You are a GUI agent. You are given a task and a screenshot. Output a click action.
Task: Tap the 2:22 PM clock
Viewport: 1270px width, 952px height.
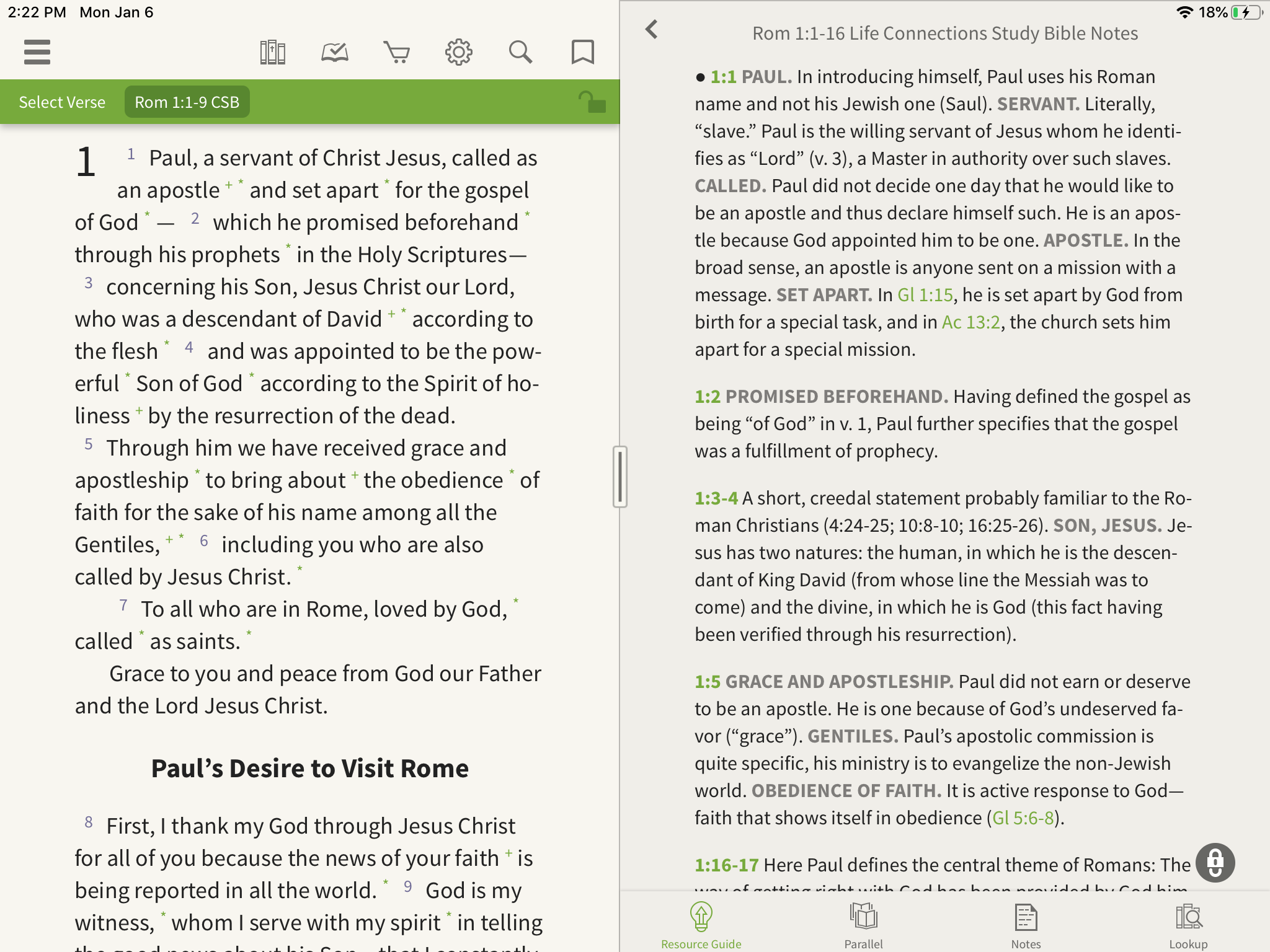click(x=37, y=12)
